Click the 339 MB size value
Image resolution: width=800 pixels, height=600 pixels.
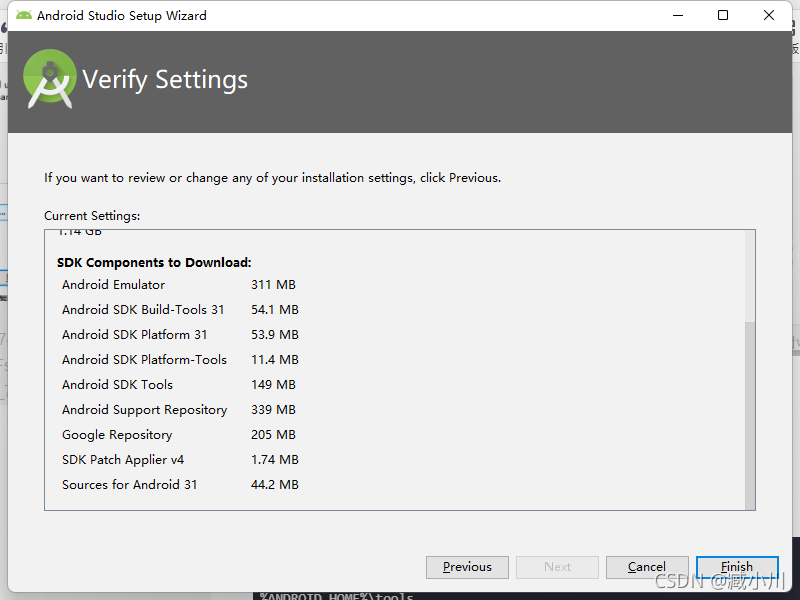click(273, 410)
